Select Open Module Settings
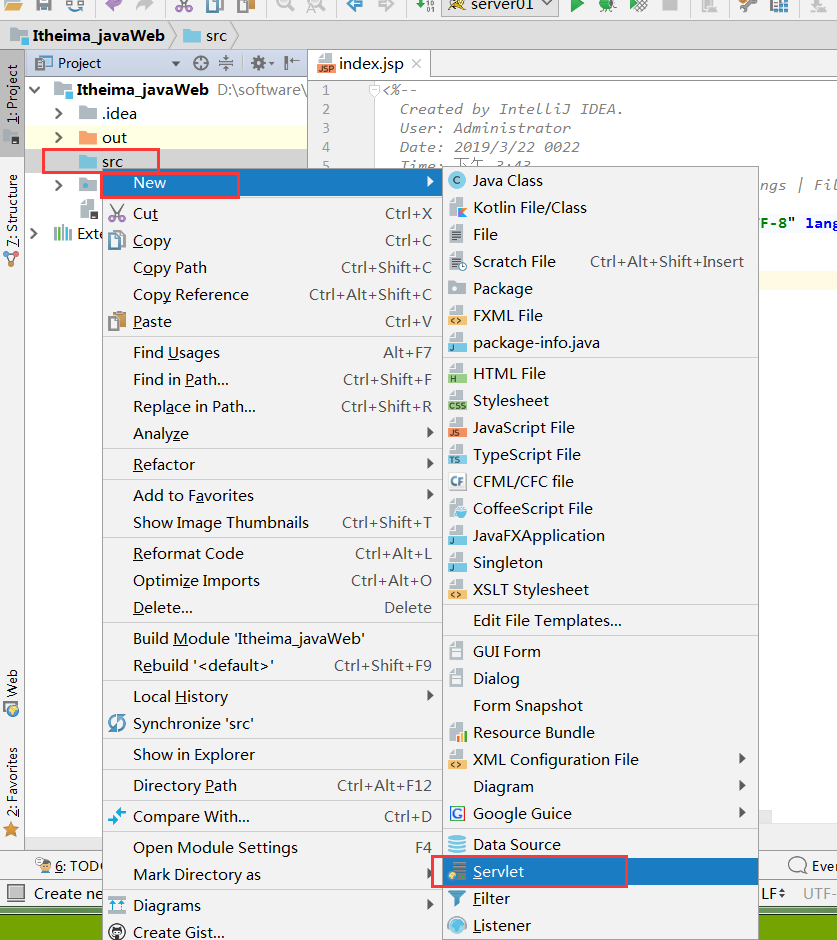The image size is (837, 940). point(272,847)
